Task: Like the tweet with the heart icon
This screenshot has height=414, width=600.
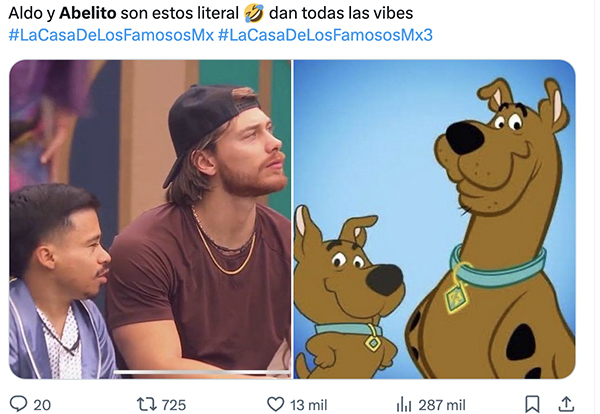Action: [x=275, y=404]
